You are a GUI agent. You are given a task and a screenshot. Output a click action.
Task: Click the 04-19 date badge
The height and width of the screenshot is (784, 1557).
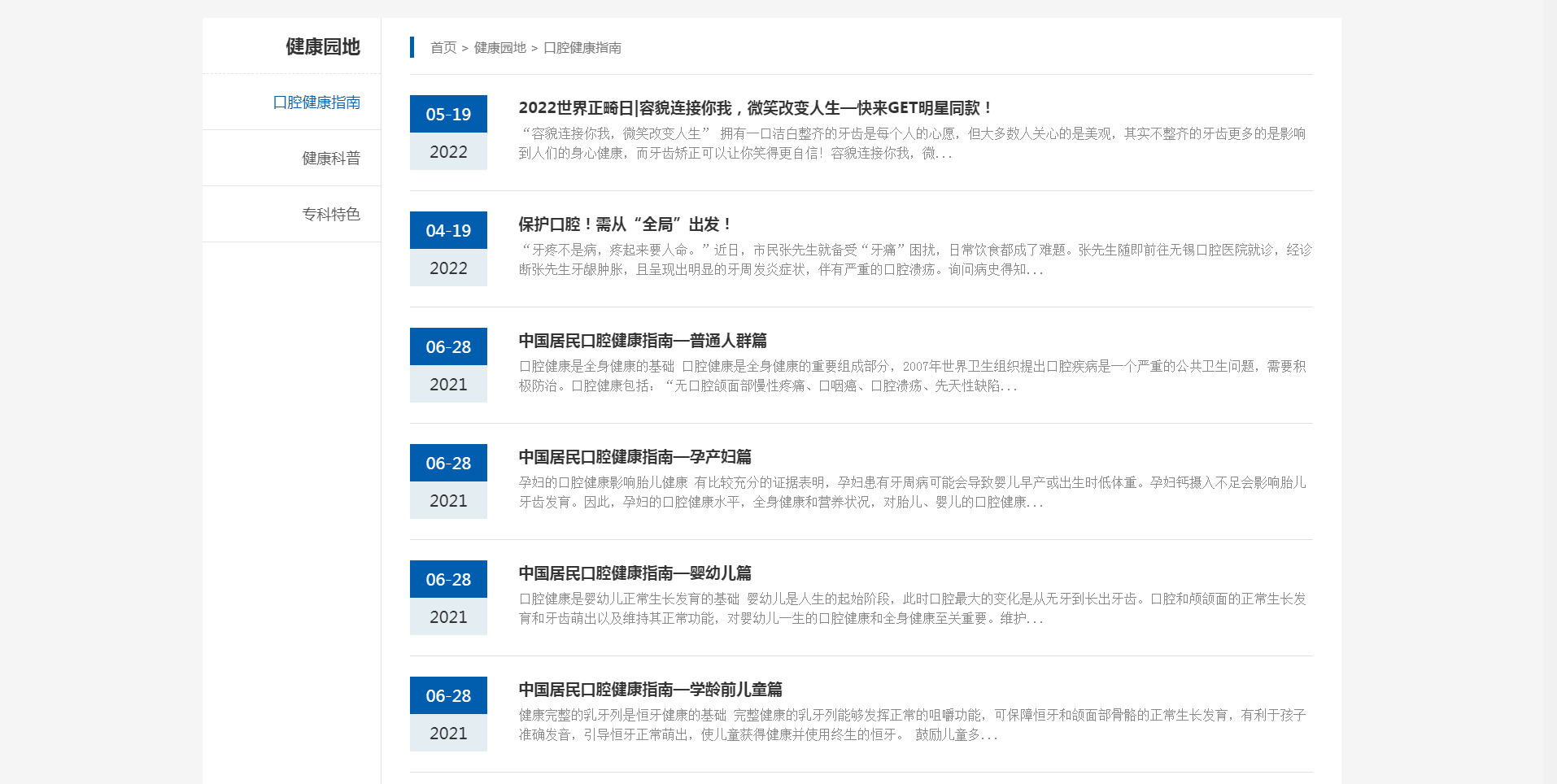pos(448,231)
